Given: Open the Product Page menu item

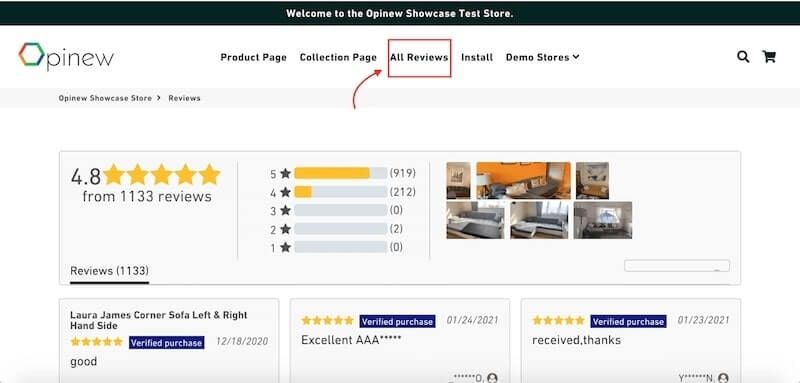Looking at the screenshot, I should point(254,58).
